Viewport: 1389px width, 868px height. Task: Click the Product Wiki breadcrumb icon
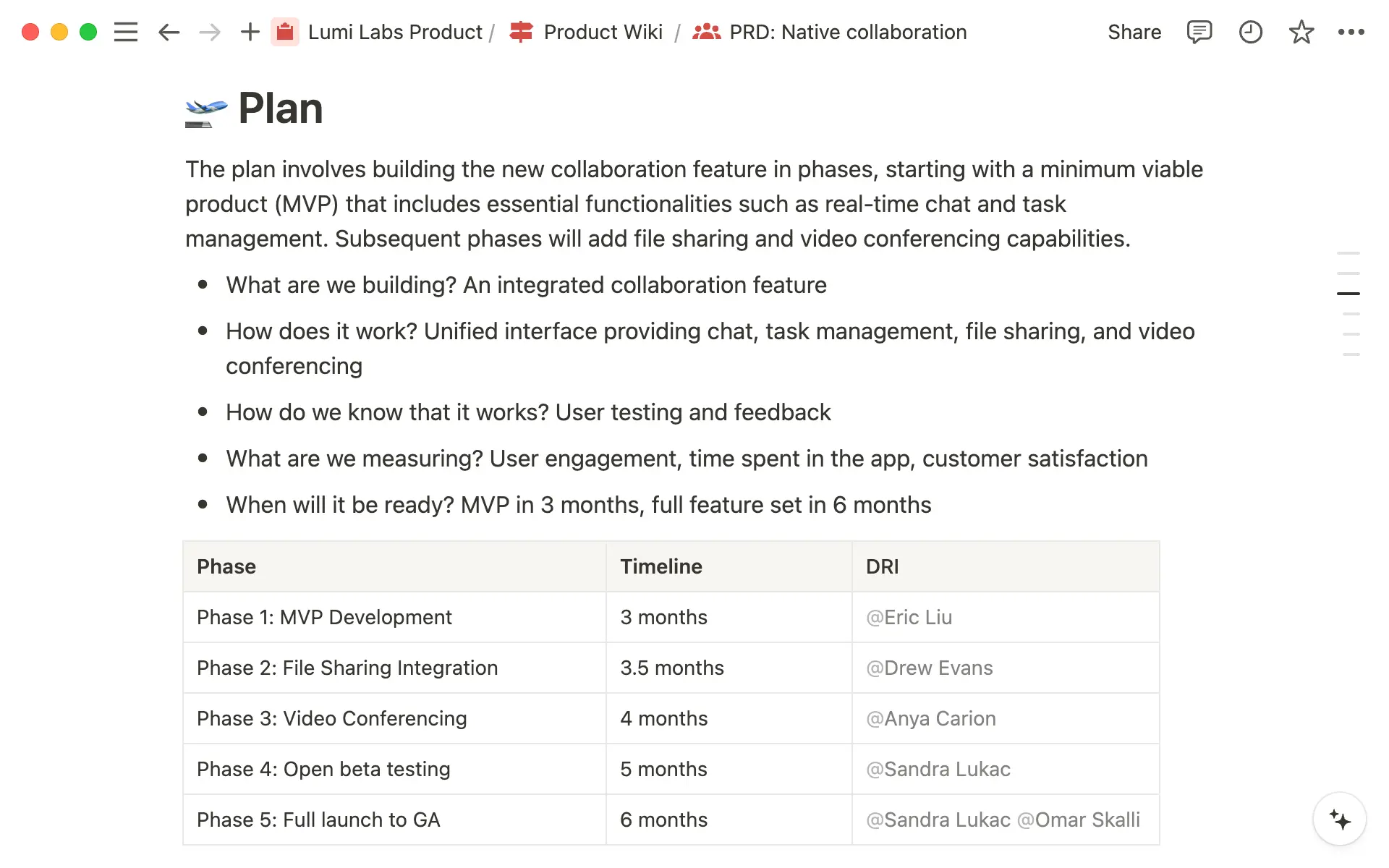(x=521, y=32)
